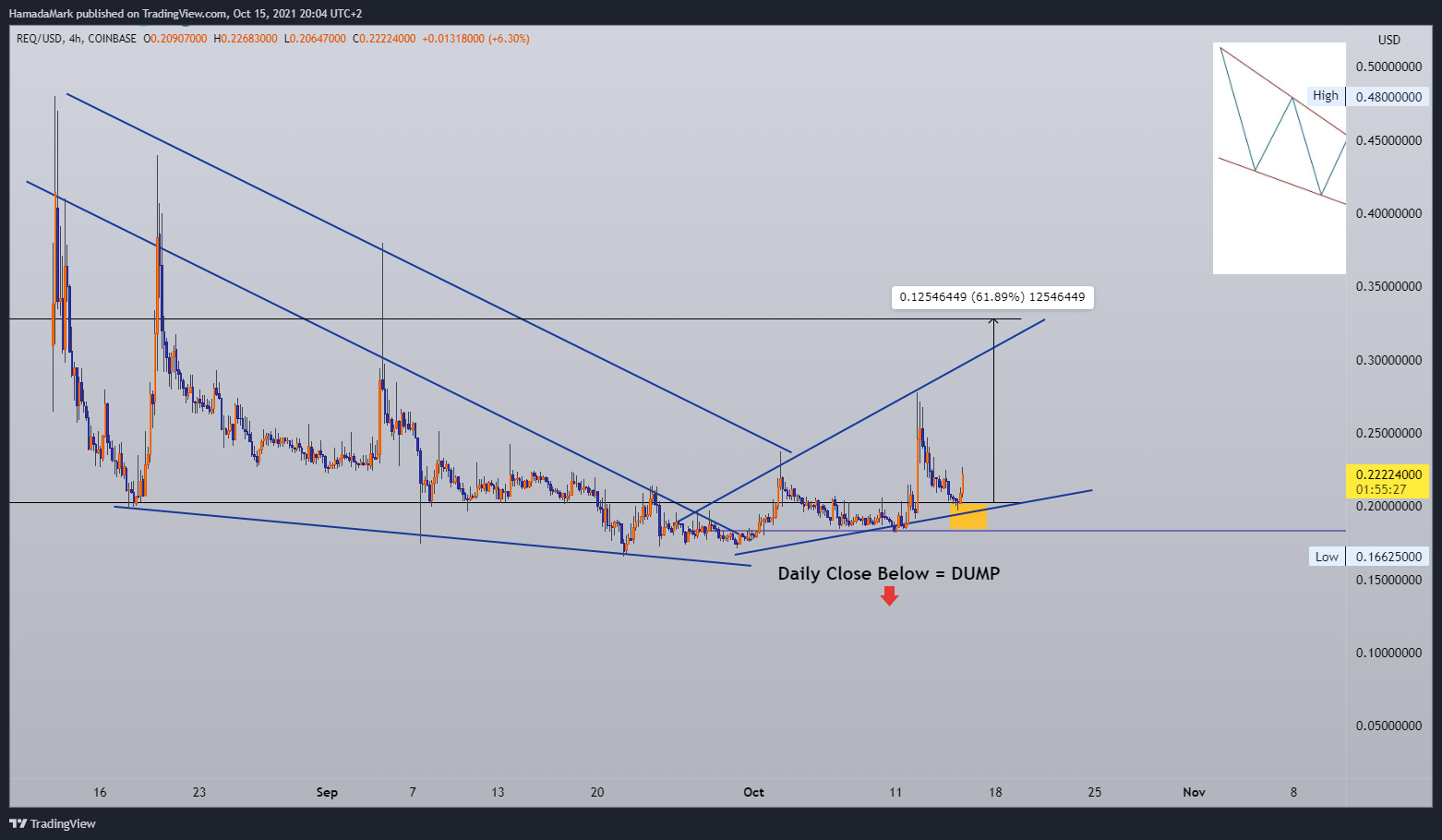Click the REQ/USD symbol title
Screen dimensions: 1442x840
[40, 39]
